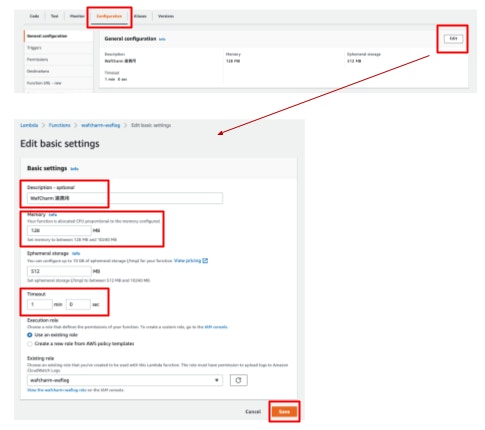Screen dimensions: 485x430
Task: Save the basic settings
Action: pyautogui.click(x=284, y=412)
